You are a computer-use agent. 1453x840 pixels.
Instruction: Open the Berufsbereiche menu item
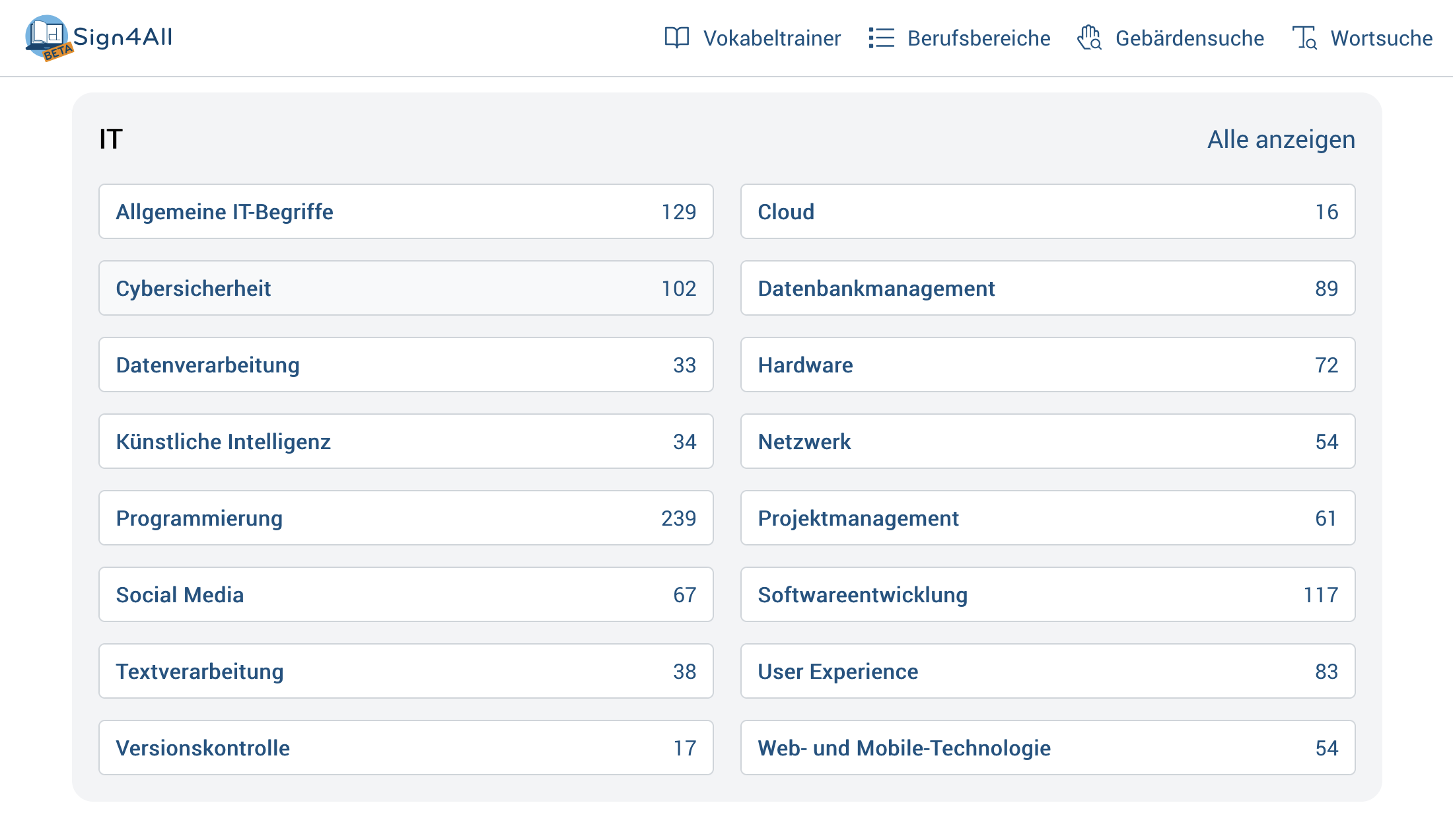click(x=959, y=38)
